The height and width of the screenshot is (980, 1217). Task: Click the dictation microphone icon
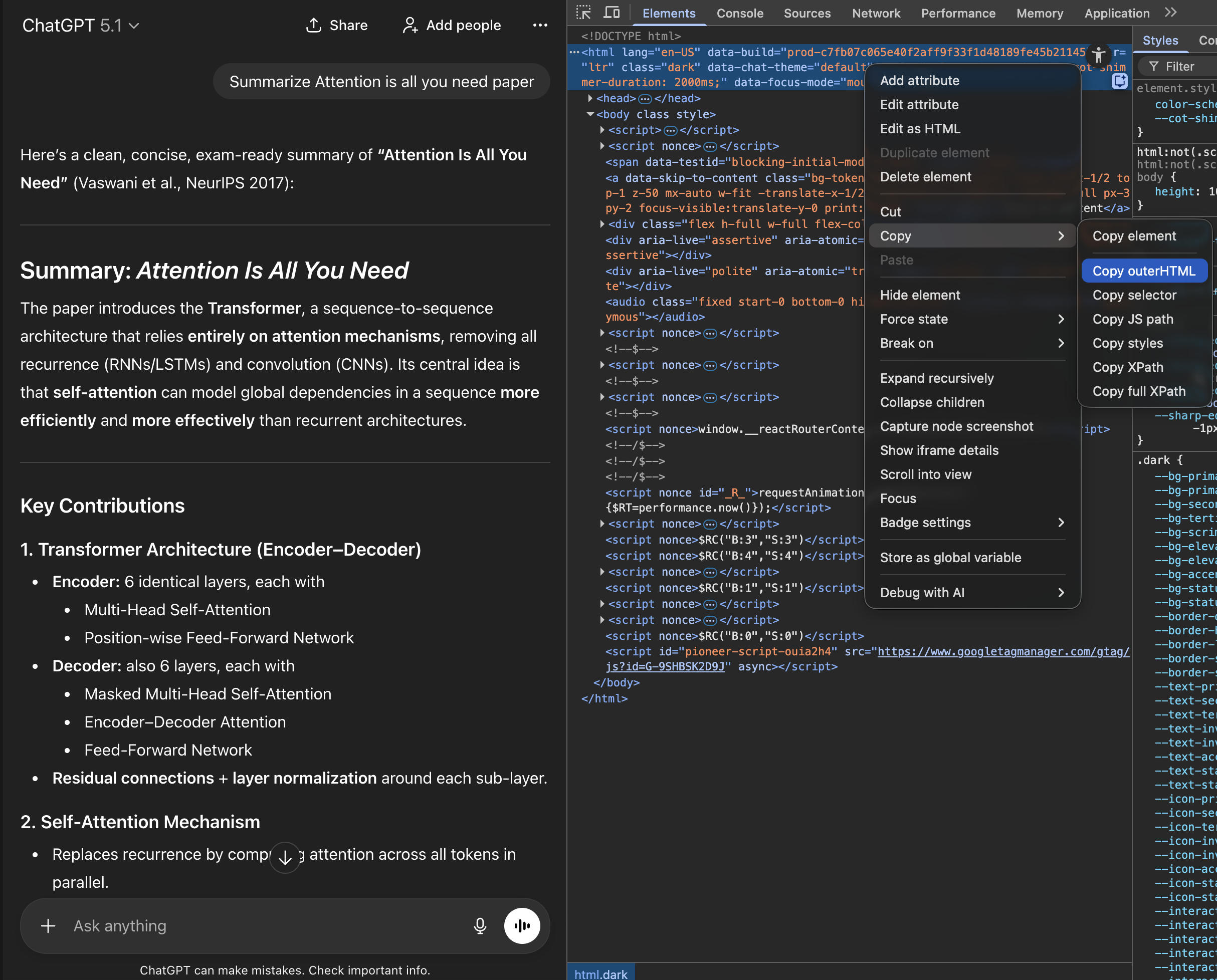(480, 926)
